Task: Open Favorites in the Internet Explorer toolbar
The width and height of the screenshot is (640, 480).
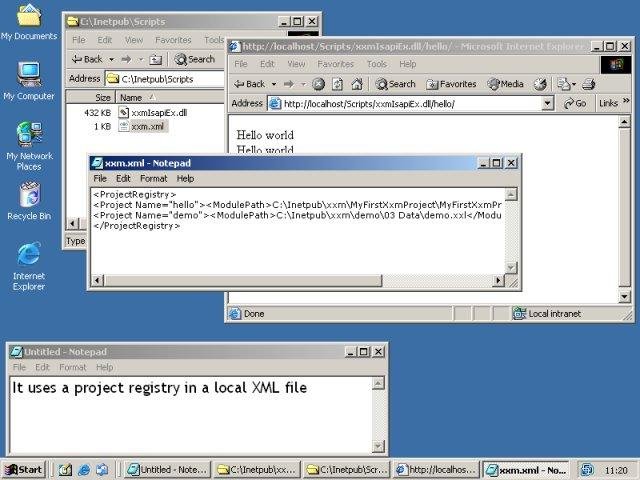Action: pos(451,84)
